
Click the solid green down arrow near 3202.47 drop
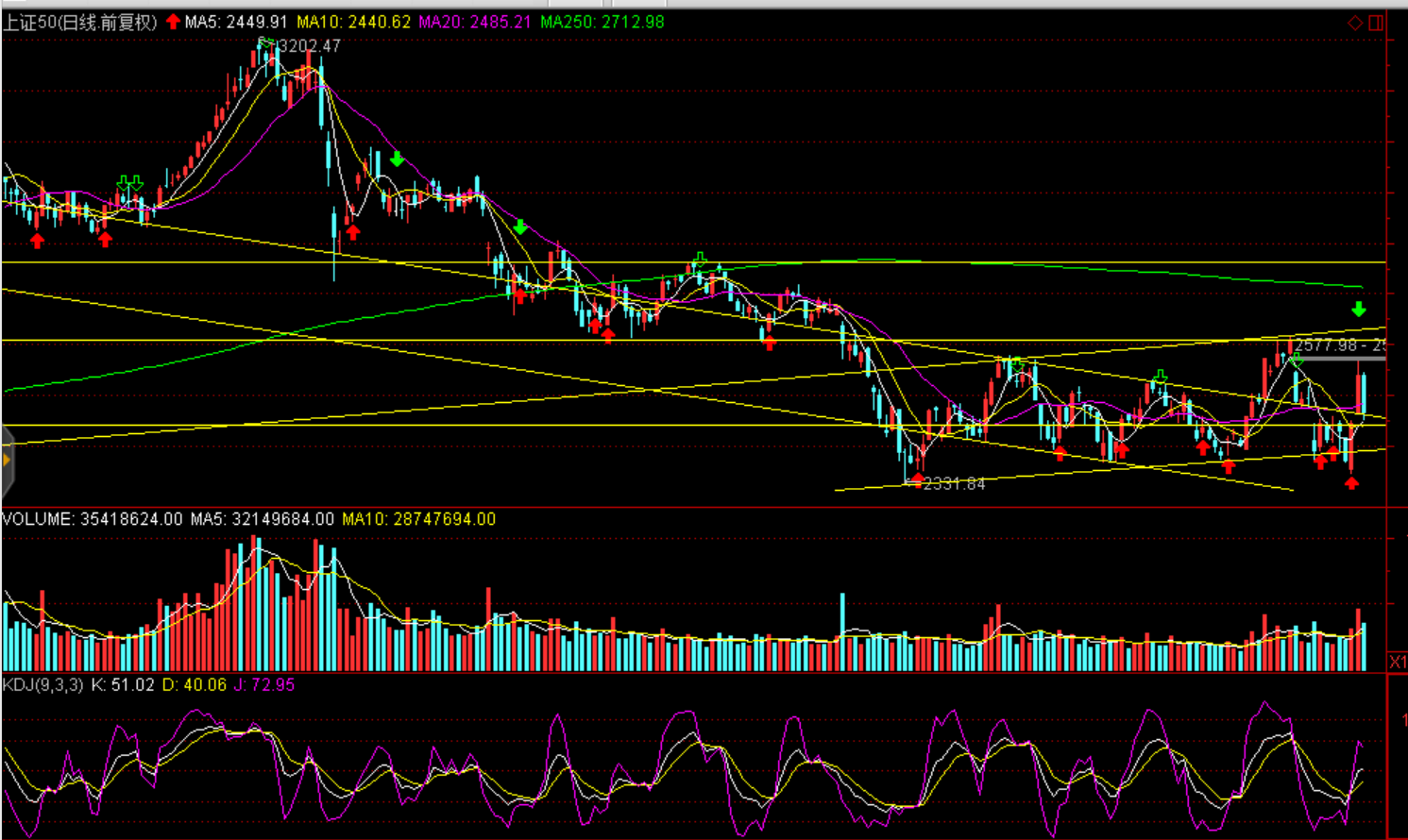pyautogui.click(x=397, y=159)
